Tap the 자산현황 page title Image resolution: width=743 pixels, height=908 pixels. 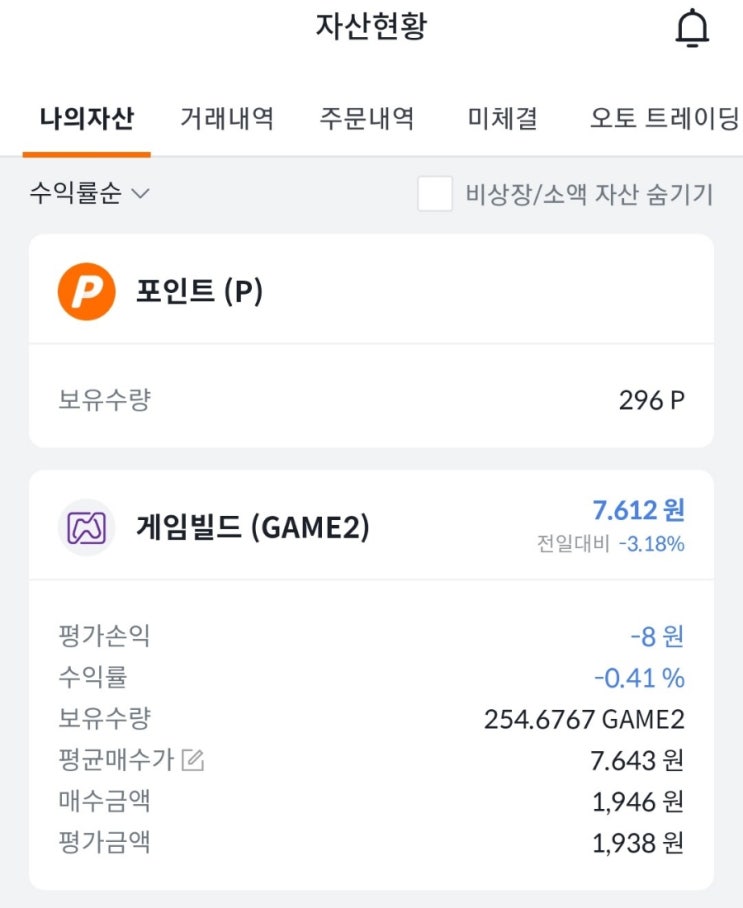(x=371, y=27)
